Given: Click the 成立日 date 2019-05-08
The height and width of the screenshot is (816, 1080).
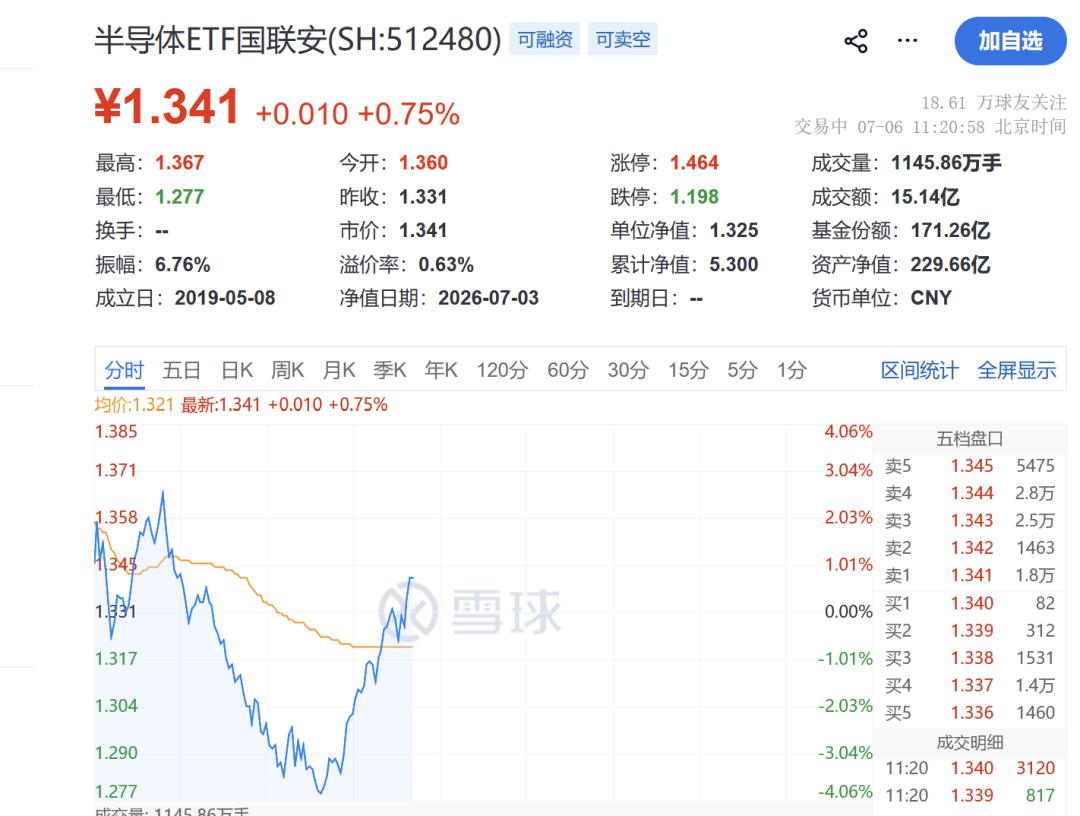Looking at the screenshot, I should [225, 298].
